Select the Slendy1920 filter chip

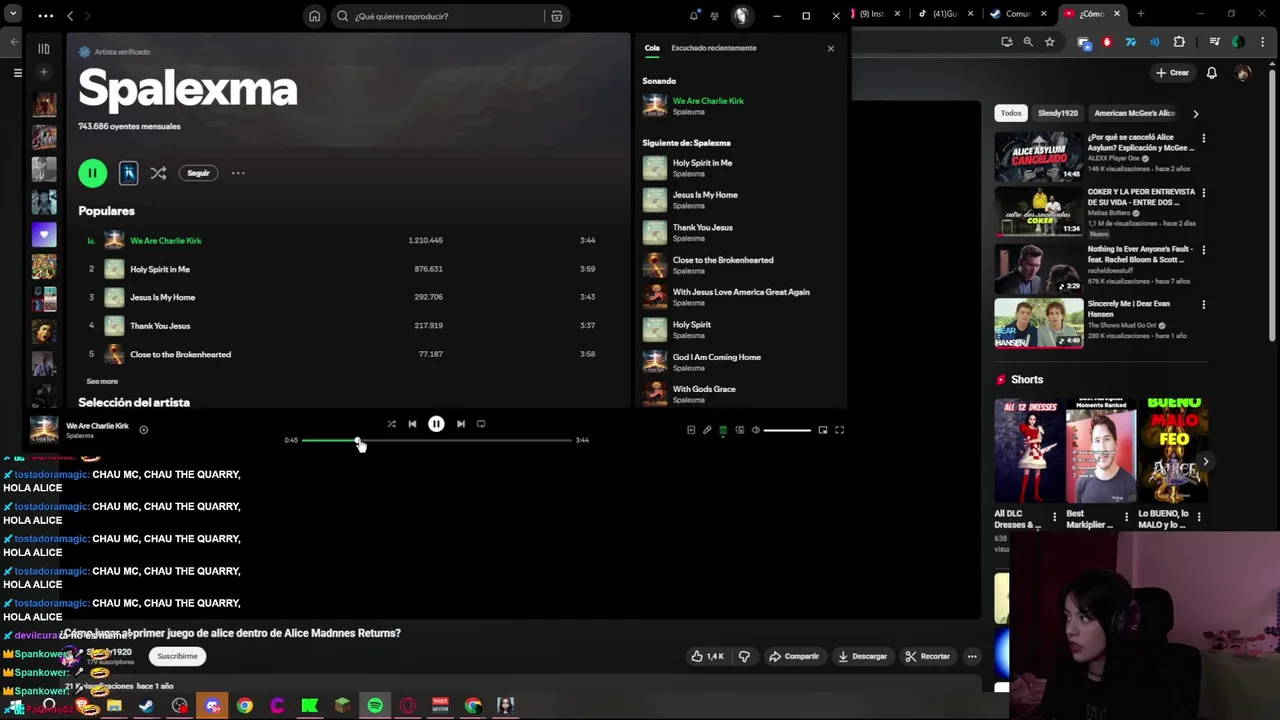(x=1057, y=113)
